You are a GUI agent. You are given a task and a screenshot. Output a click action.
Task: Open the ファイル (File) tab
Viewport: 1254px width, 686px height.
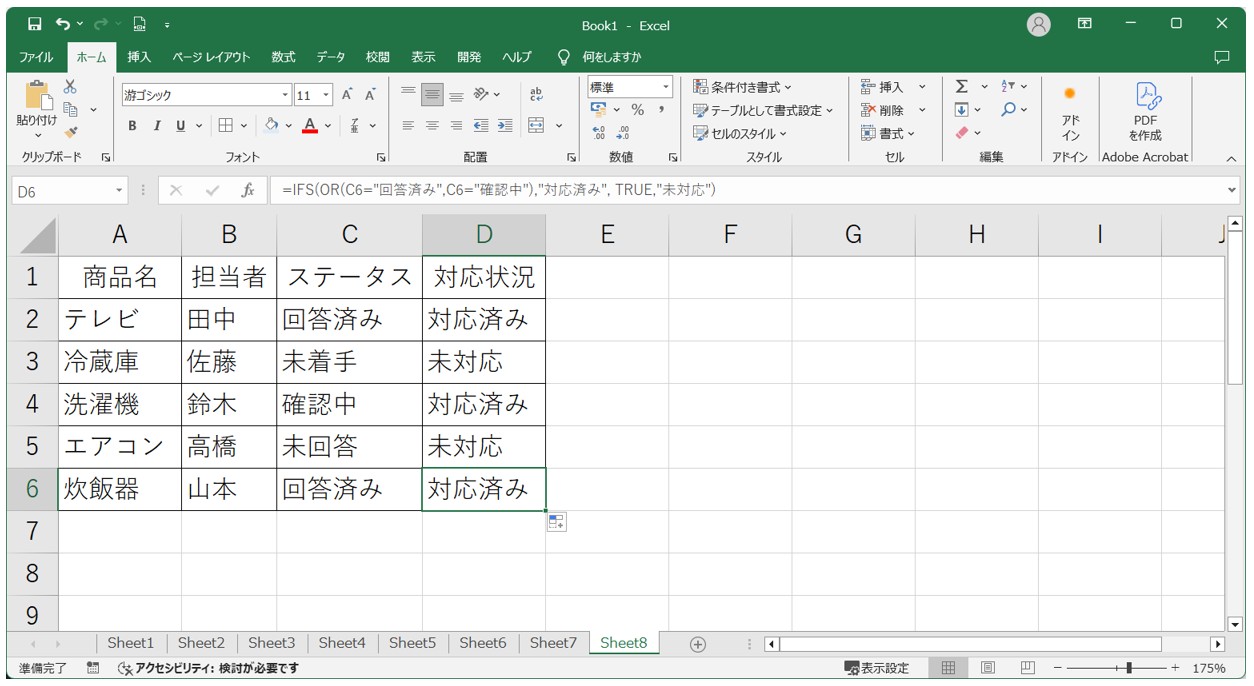(x=37, y=57)
